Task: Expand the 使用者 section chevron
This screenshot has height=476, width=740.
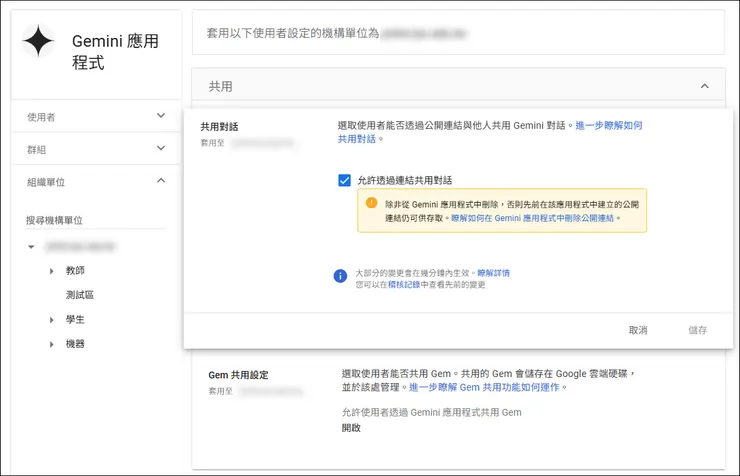Action: 161,116
